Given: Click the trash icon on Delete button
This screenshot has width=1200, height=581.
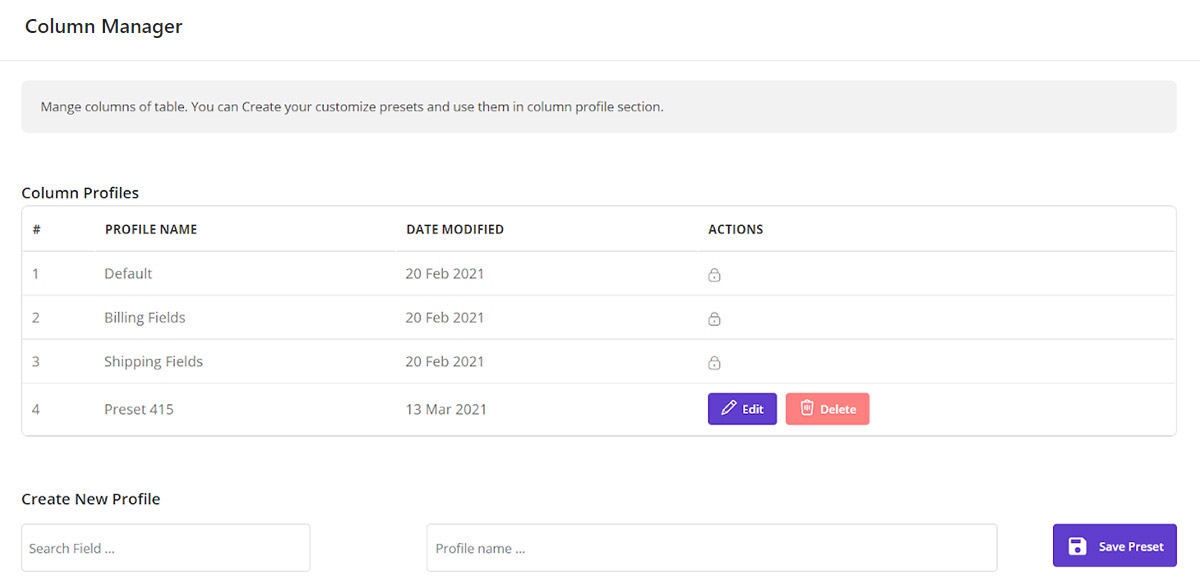Looking at the screenshot, I should [807, 408].
